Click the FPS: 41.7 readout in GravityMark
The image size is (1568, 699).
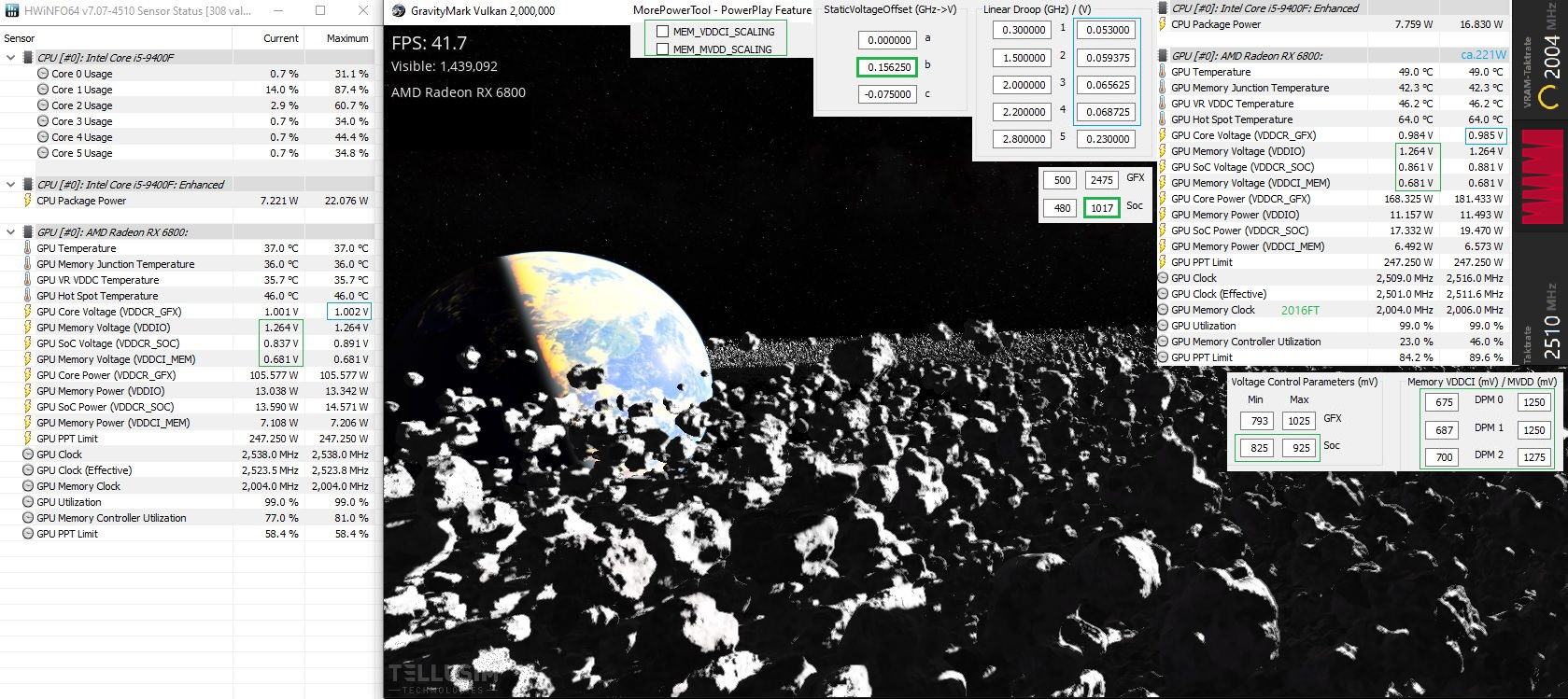tap(429, 43)
